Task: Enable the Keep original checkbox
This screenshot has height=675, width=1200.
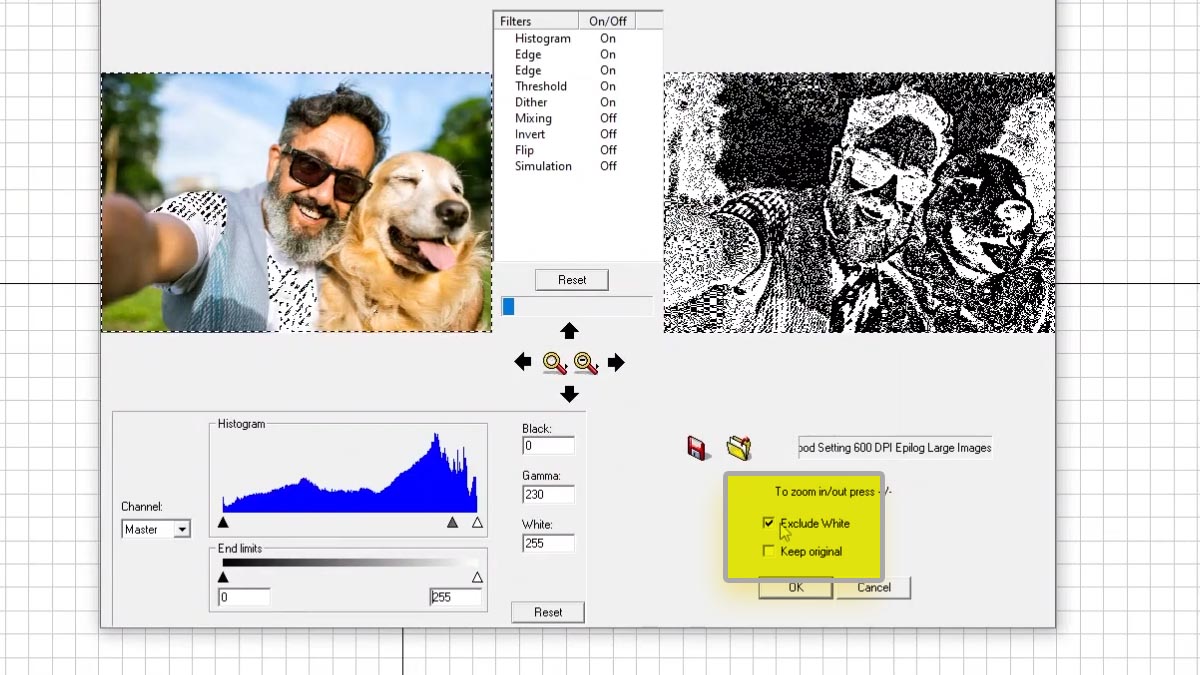Action: click(768, 551)
